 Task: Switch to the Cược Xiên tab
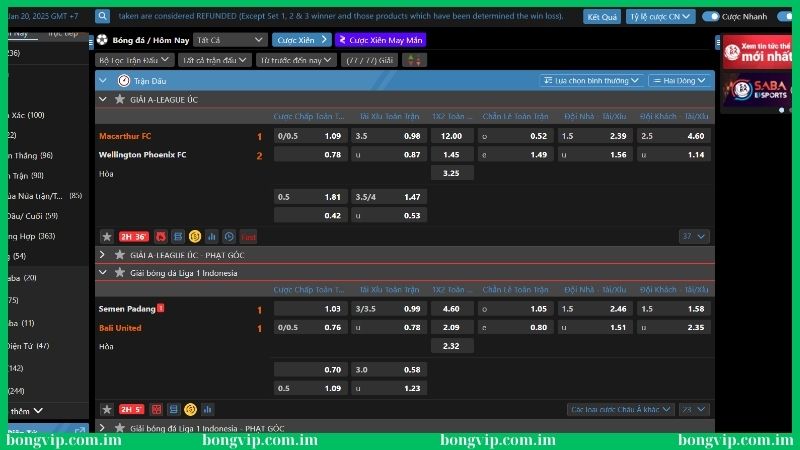tap(301, 40)
